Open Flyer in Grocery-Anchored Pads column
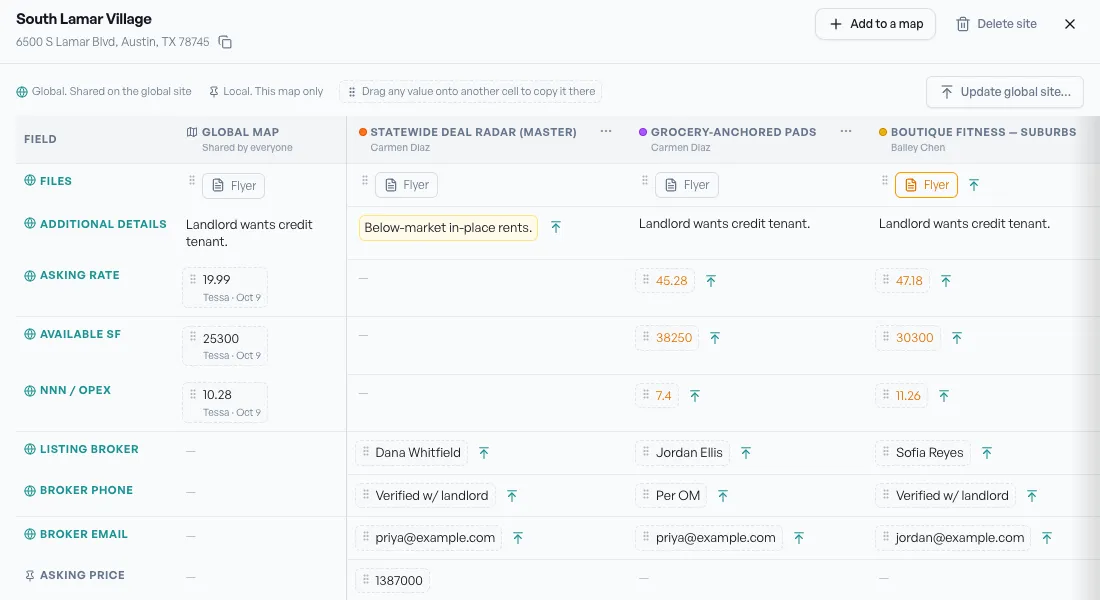Image resolution: width=1100 pixels, height=600 pixels. [x=687, y=185]
